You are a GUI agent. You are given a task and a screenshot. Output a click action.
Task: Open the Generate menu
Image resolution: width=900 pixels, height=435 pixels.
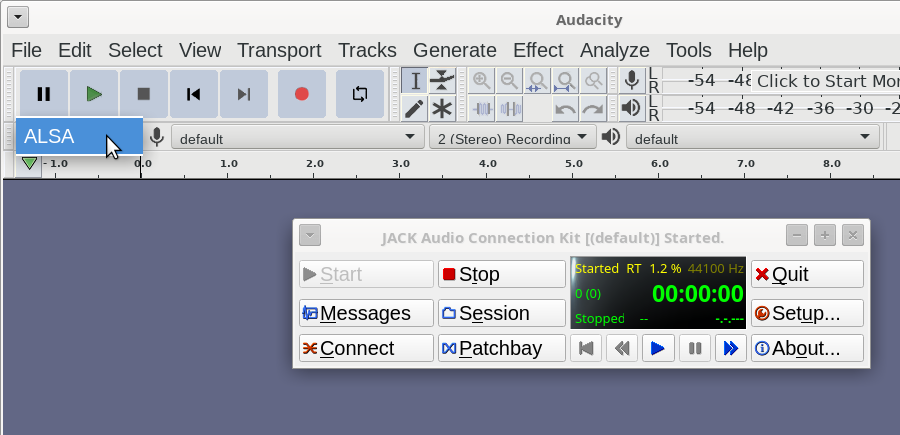454,50
